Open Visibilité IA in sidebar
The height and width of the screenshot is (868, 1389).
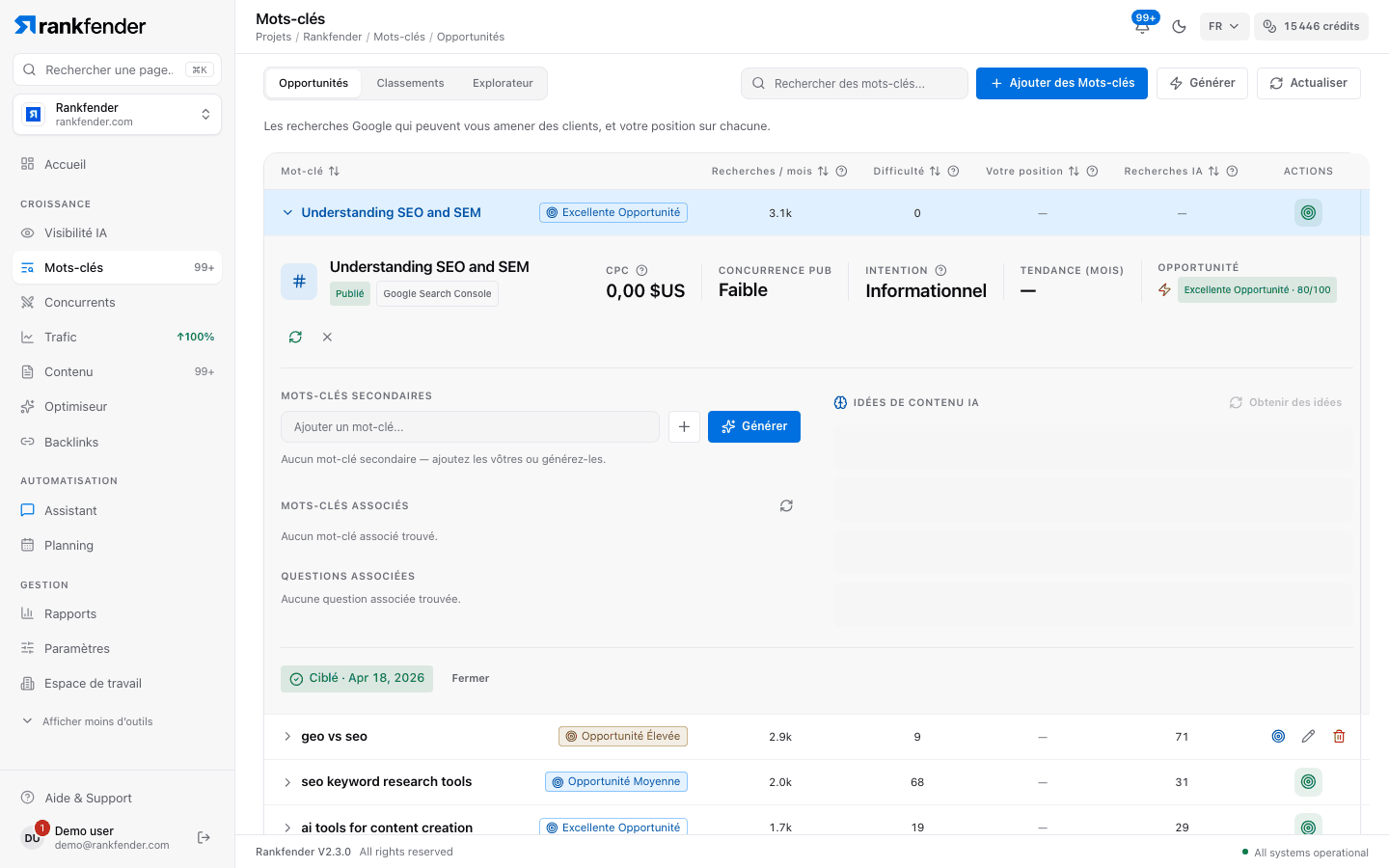pyautogui.click(x=117, y=232)
